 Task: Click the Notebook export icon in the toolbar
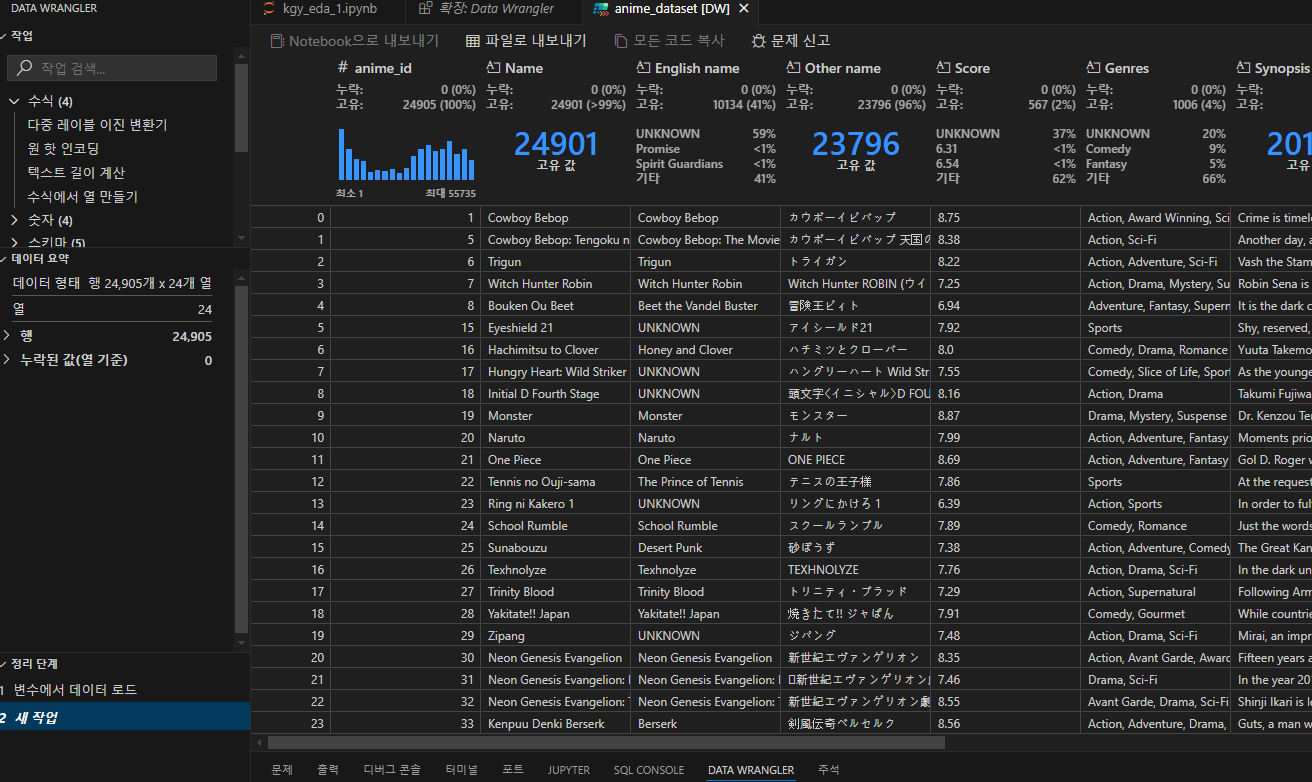pos(276,41)
